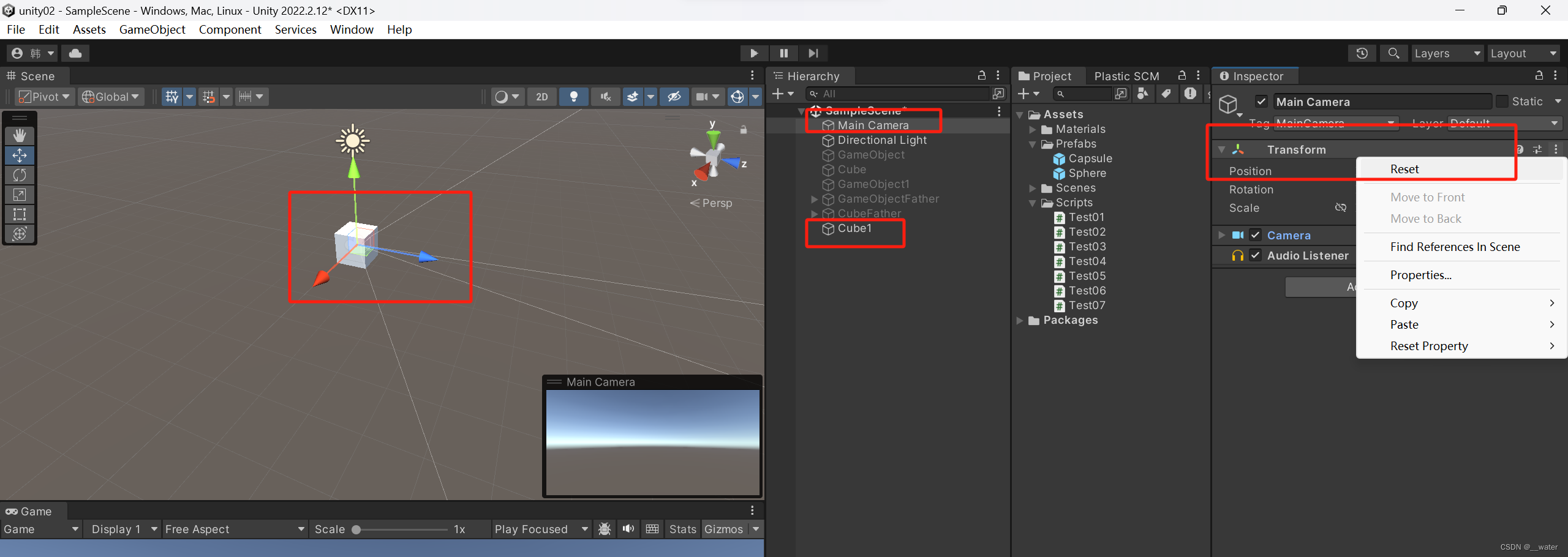Select the Hand tool in the Scene toolbar
This screenshot has height=557, width=1568.
coord(20,135)
